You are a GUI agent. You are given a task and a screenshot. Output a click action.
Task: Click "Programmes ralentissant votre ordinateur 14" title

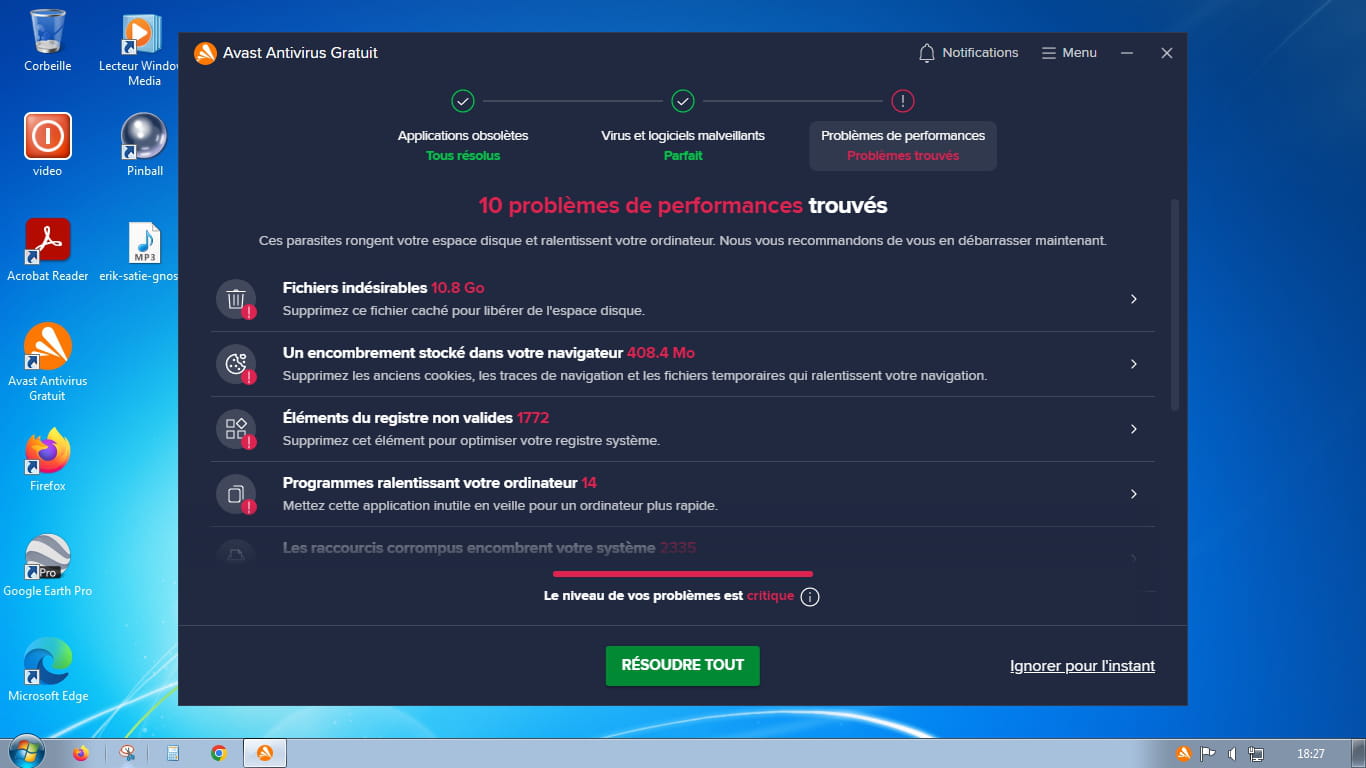coord(440,483)
